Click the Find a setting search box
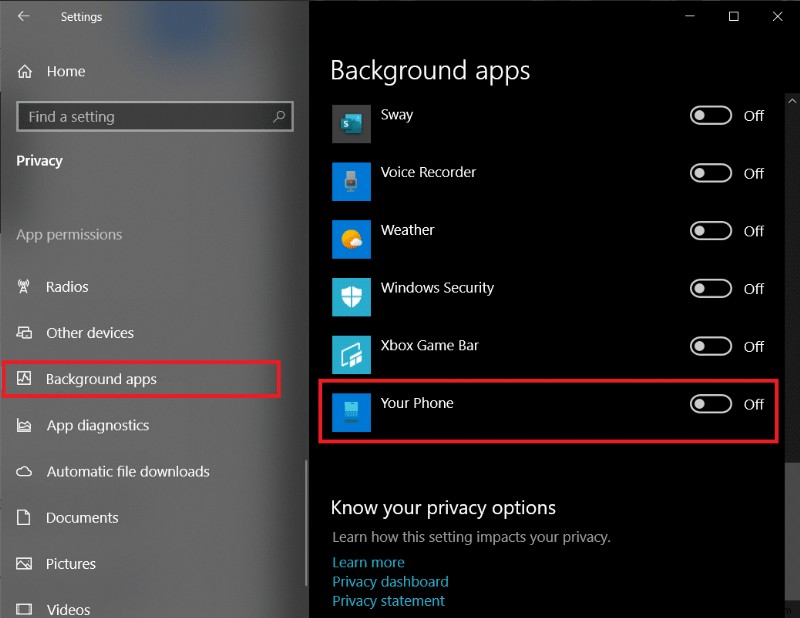The height and width of the screenshot is (618, 800). pyautogui.click(x=155, y=116)
